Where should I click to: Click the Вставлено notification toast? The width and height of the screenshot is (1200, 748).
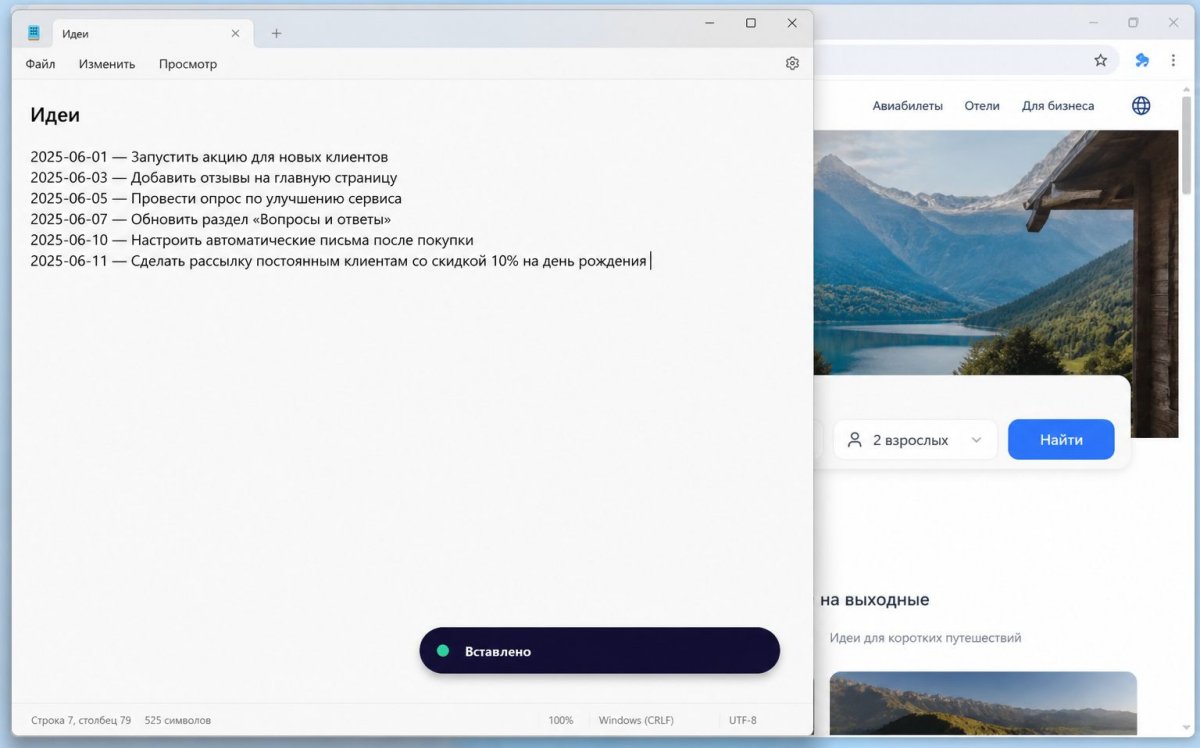600,651
